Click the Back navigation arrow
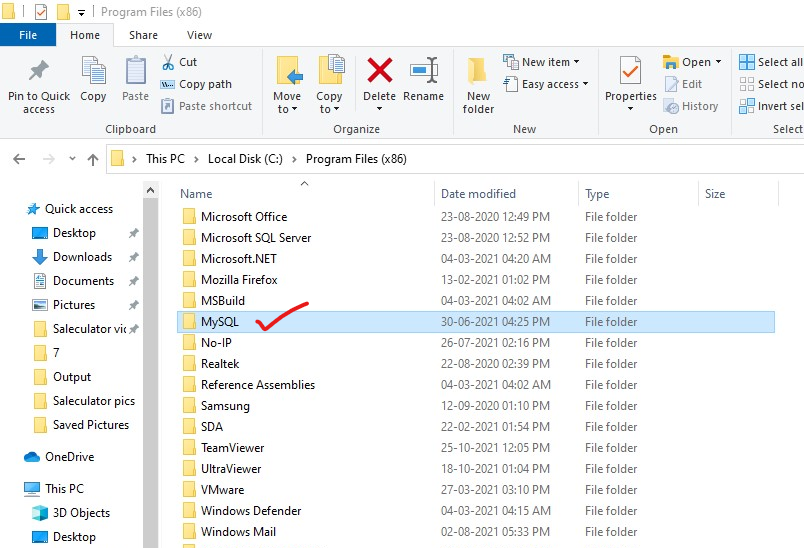This screenshot has width=804, height=548. (19, 159)
